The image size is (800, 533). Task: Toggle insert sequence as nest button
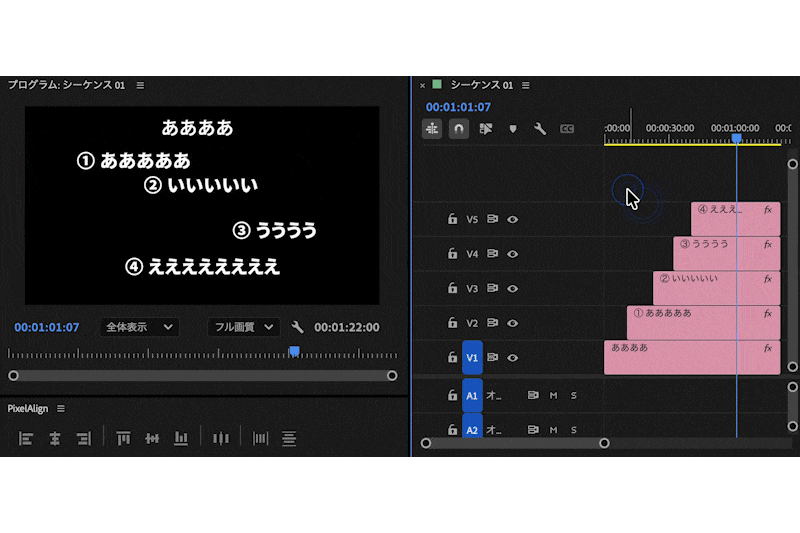432,129
